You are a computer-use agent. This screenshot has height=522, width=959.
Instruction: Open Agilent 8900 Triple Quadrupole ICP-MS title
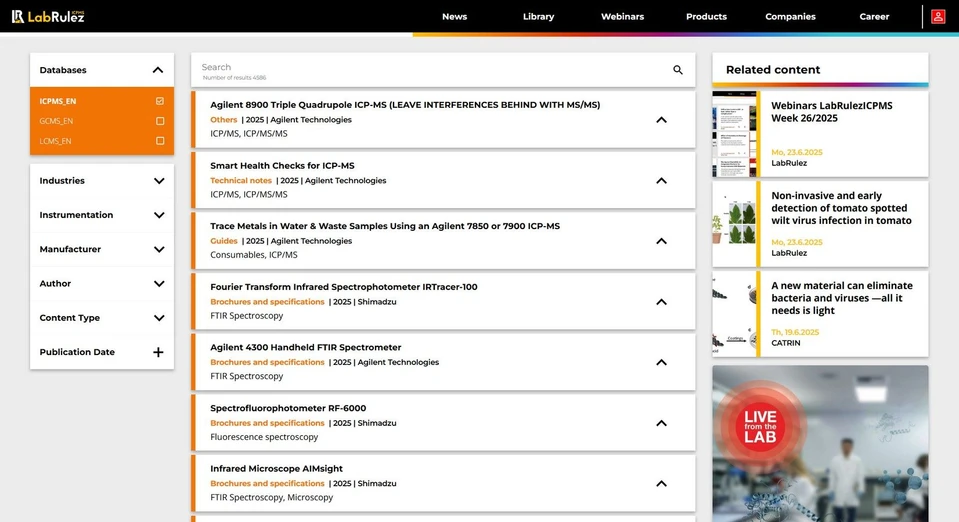pos(405,105)
